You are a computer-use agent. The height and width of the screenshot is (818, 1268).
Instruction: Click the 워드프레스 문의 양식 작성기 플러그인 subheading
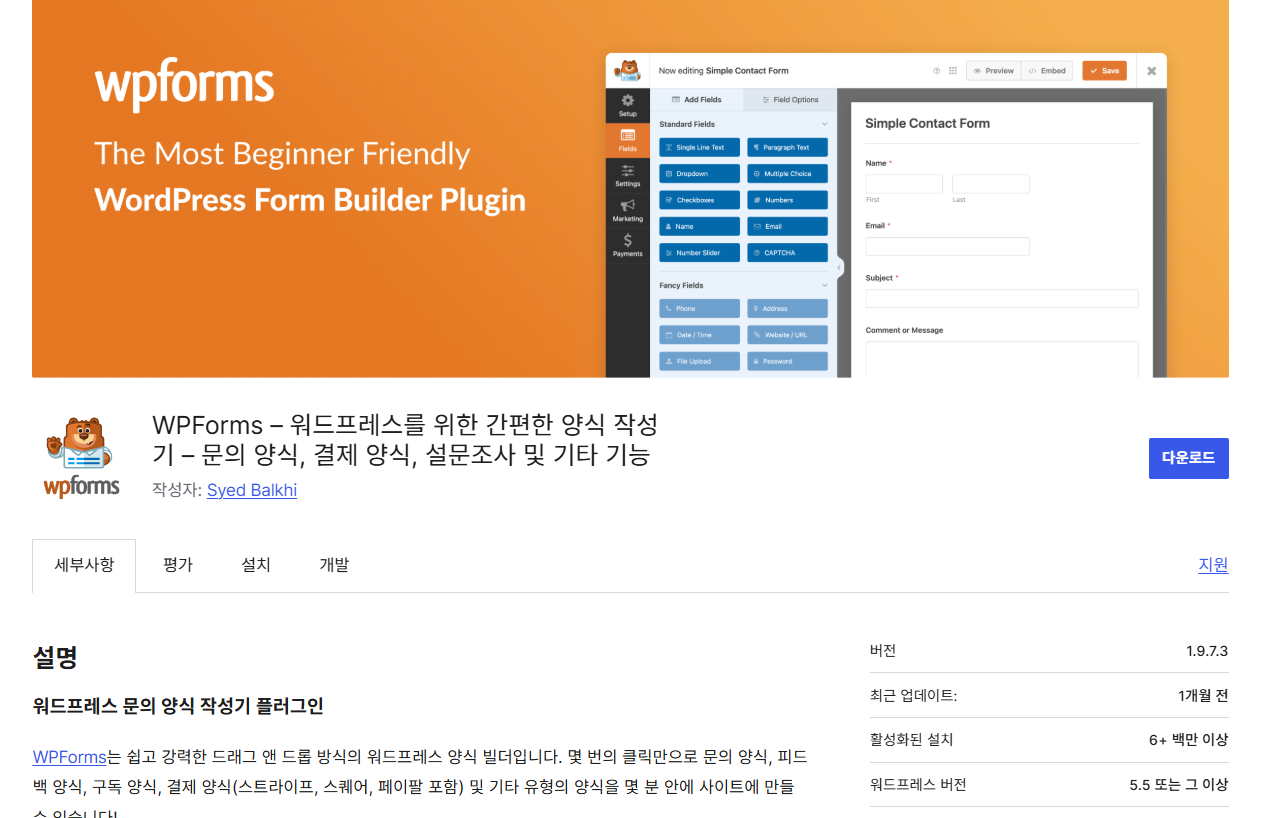(178, 706)
